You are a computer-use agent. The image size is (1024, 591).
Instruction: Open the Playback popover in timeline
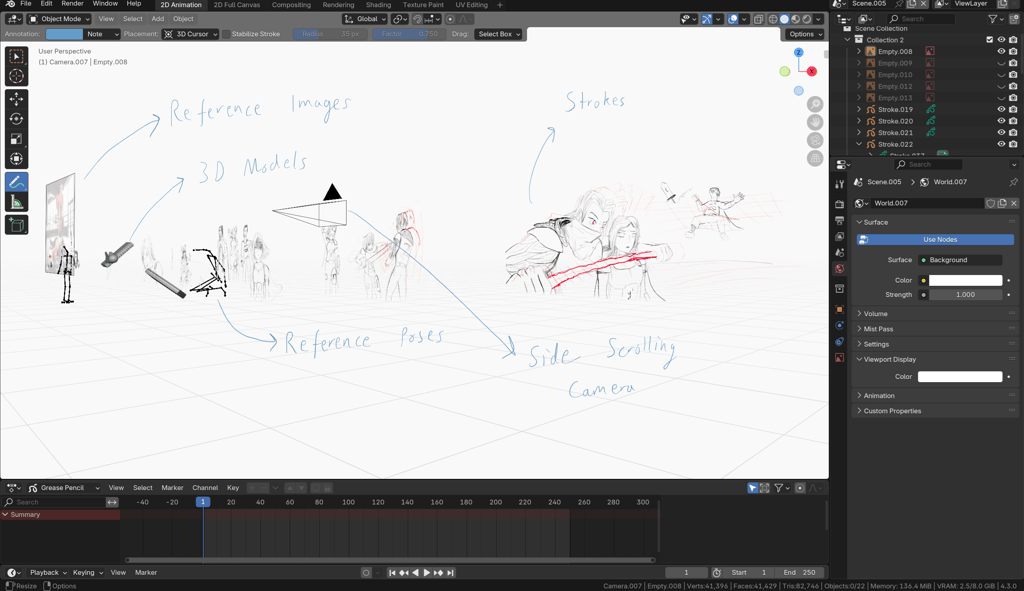47,573
